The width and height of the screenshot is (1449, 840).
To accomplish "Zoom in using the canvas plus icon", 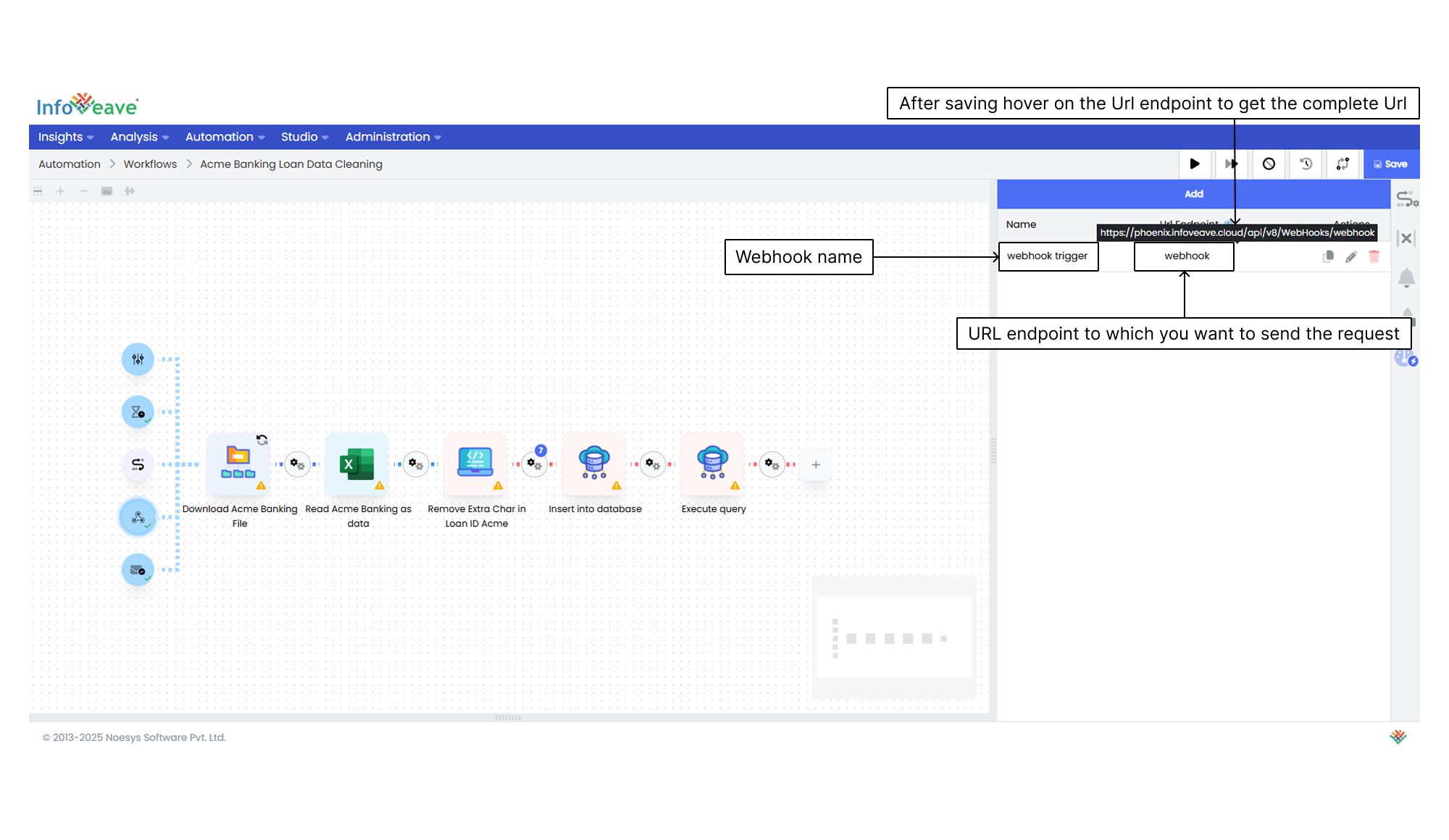I will click(61, 191).
